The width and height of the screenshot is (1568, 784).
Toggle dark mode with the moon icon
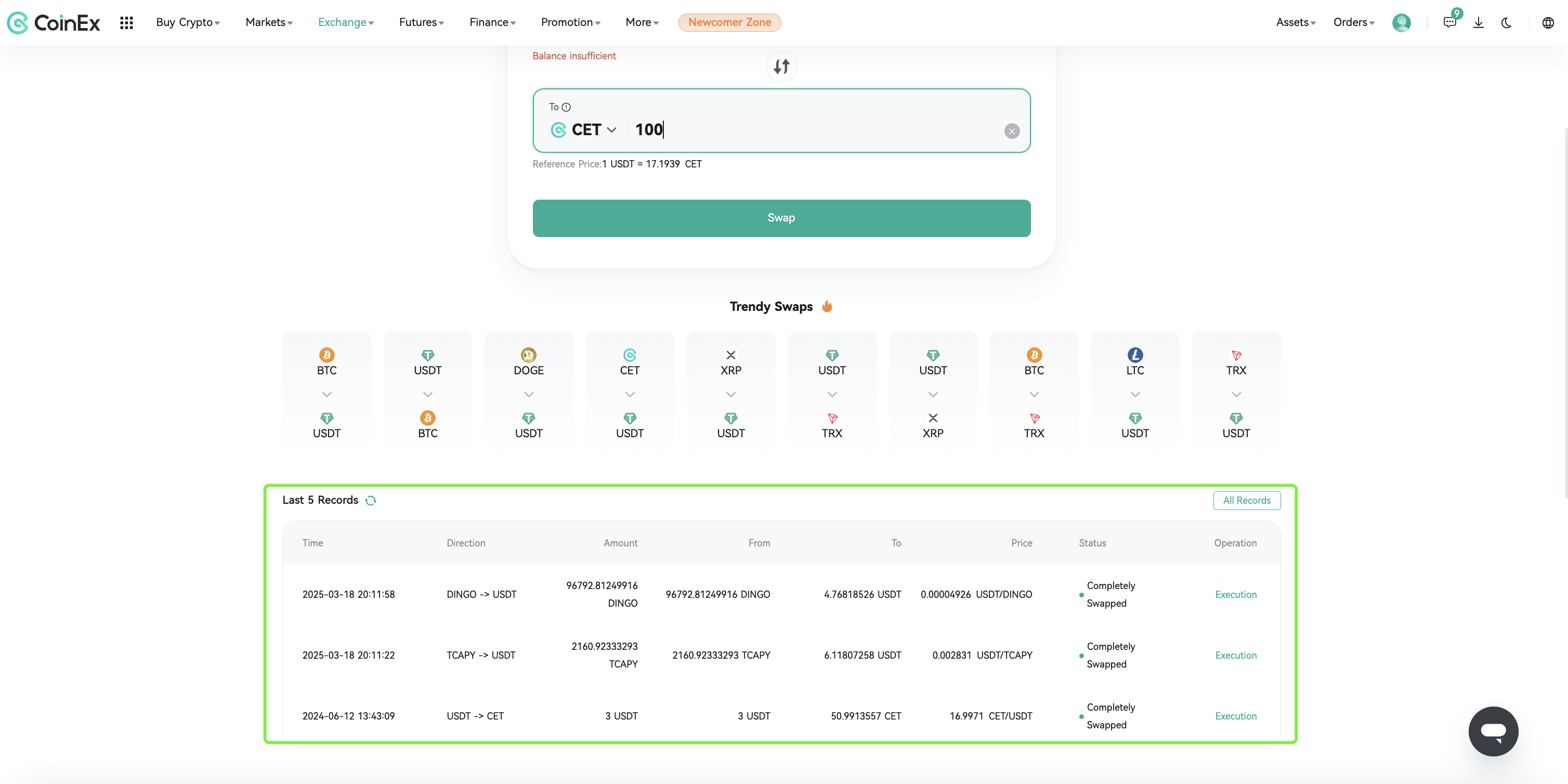click(x=1507, y=22)
